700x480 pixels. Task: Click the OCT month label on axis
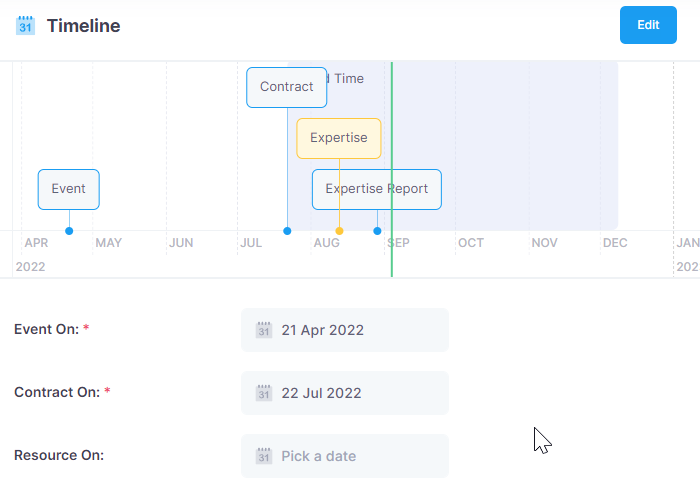(471, 243)
